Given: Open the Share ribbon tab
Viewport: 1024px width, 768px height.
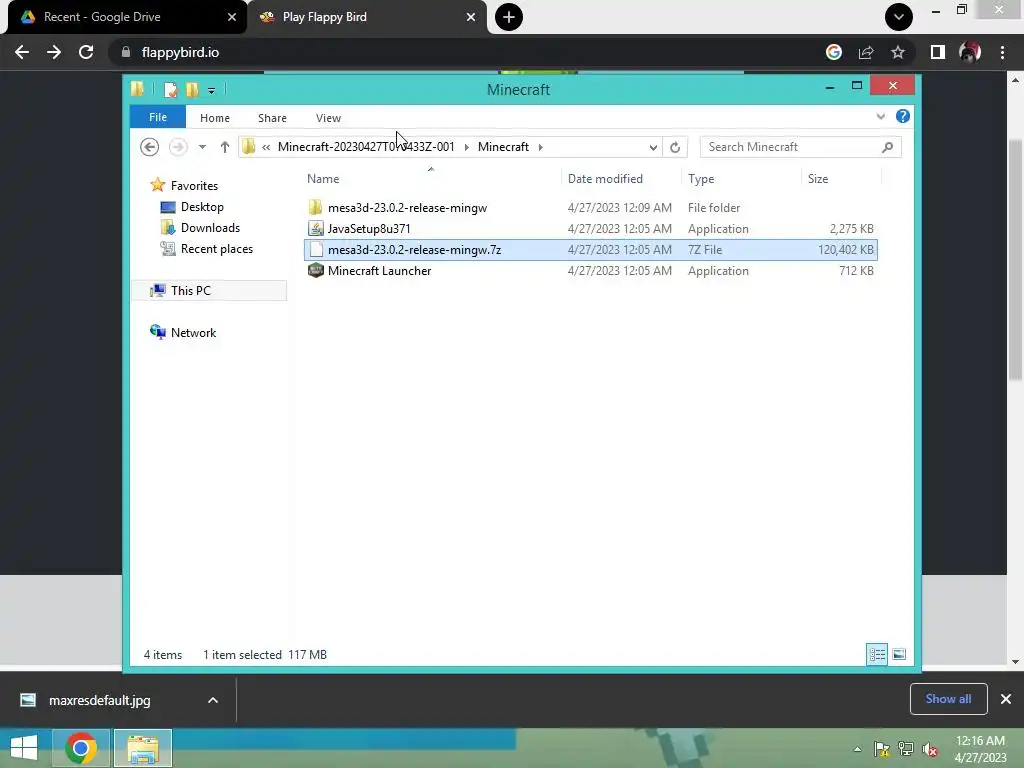Looking at the screenshot, I should [272, 118].
